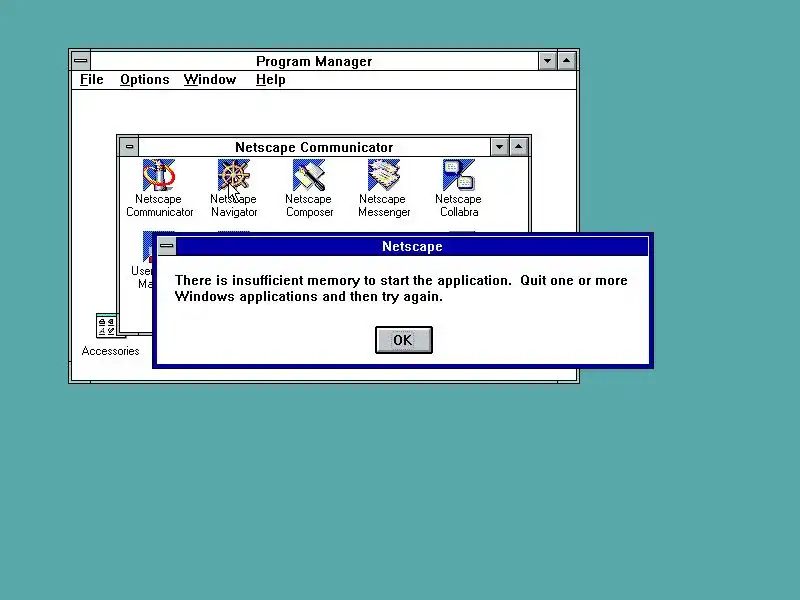The width and height of the screenshot is (800, 600).
Task: Minimize the Netscape Communicator group window
Action: tap(499, 147)
